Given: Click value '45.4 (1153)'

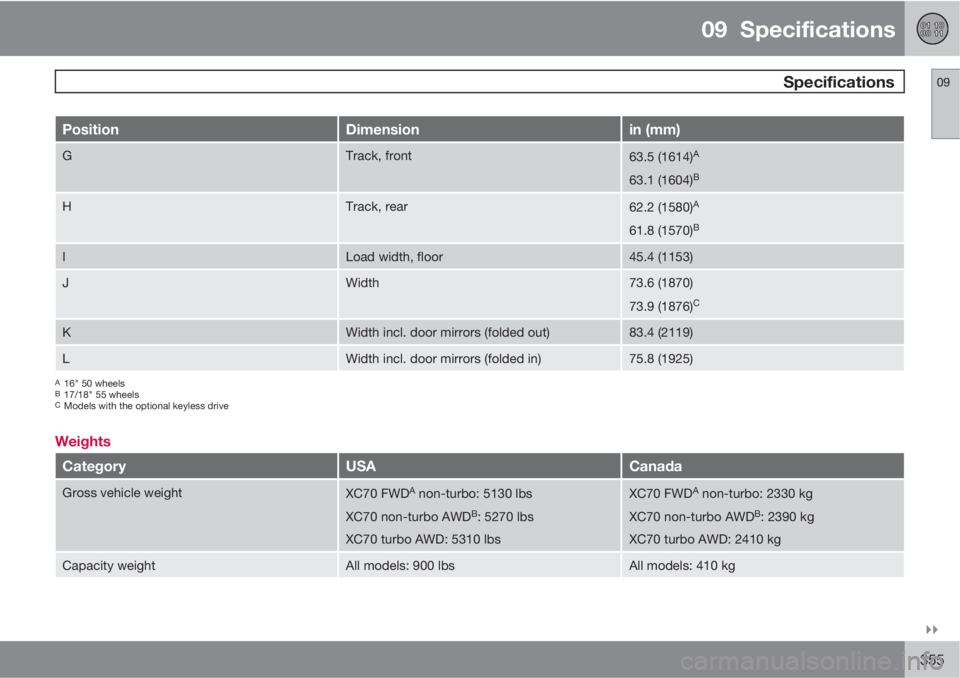Looking at the screenshot, I should [661, 257].
